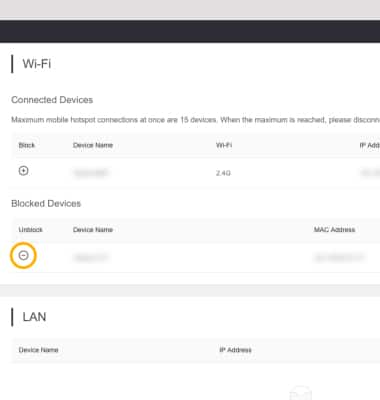The height and width of the screenshot is (400, 380).
Task: Click the Wi-Fi column header
Action: coord(224,145)
